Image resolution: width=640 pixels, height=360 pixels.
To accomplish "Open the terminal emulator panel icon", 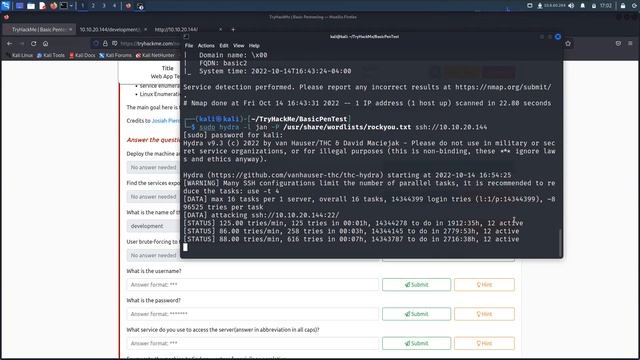I will pos(64,6).
